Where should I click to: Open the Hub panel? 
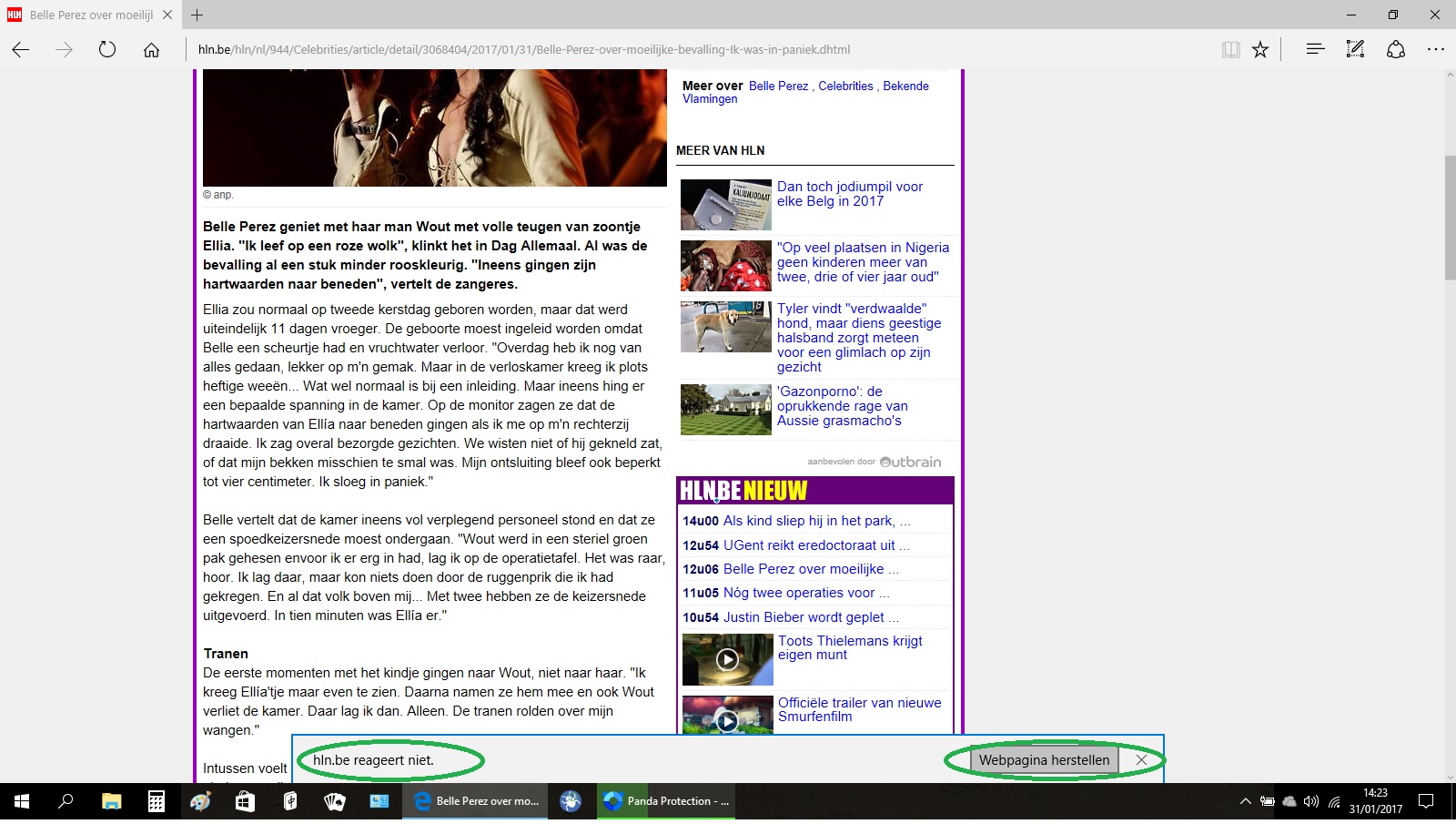coord(1315,49)
